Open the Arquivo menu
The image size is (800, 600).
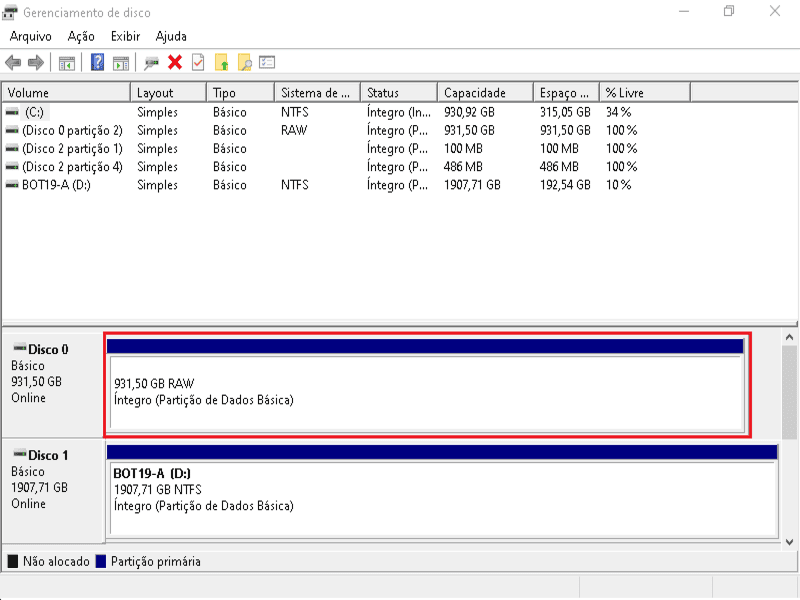(x=30, y=35)
